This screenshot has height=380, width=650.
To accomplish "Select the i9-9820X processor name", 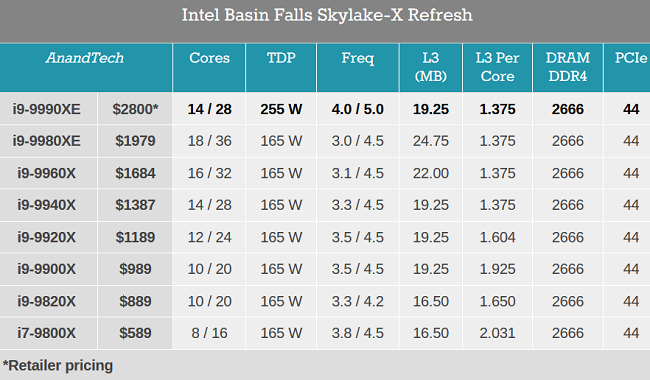I will tap(47, 301).
